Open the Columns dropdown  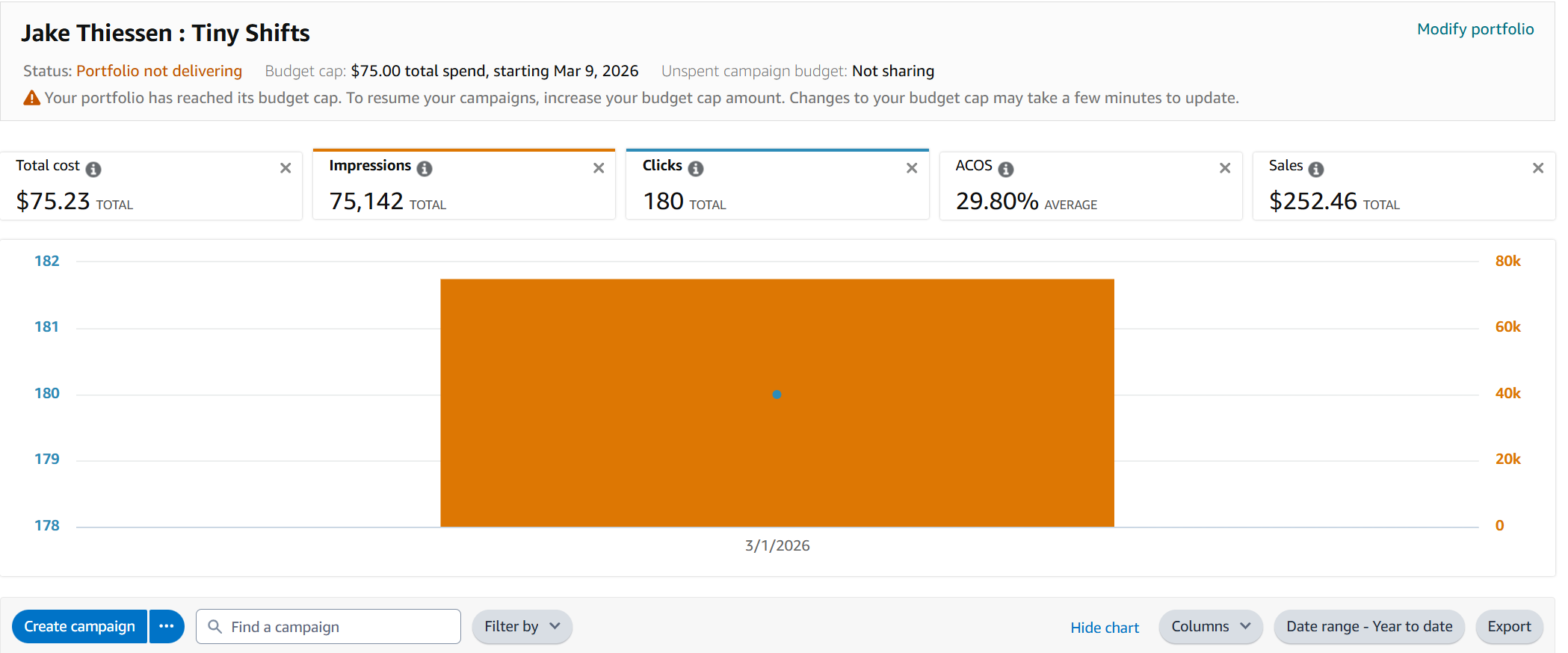(1211, 626)
